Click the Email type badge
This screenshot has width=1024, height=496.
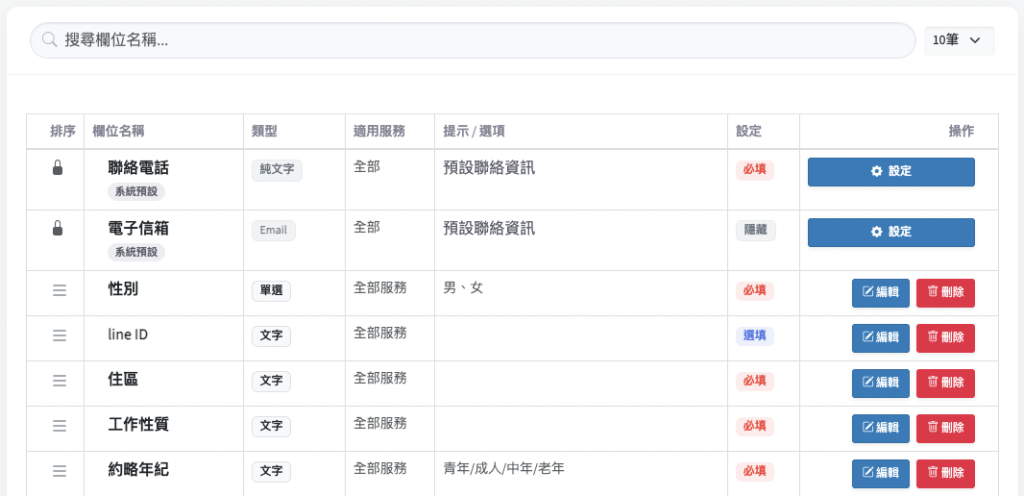click(274, 230)
